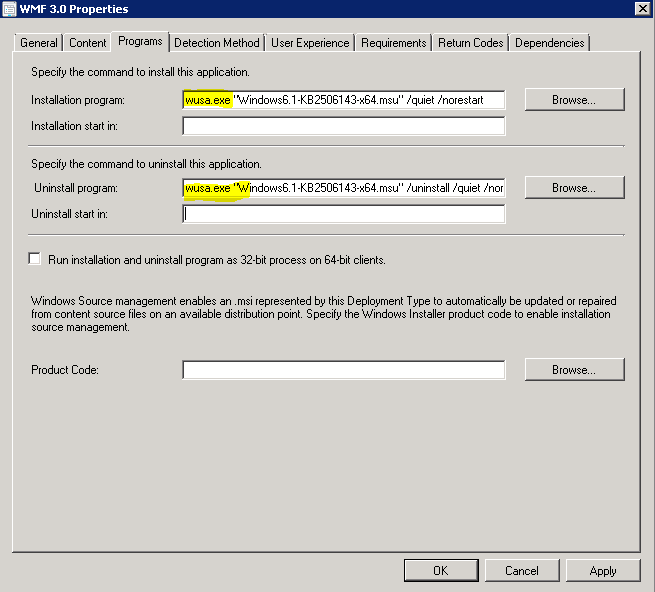Click the 'Installation start in:' label
Screen dimensions: 655x592
74,126
